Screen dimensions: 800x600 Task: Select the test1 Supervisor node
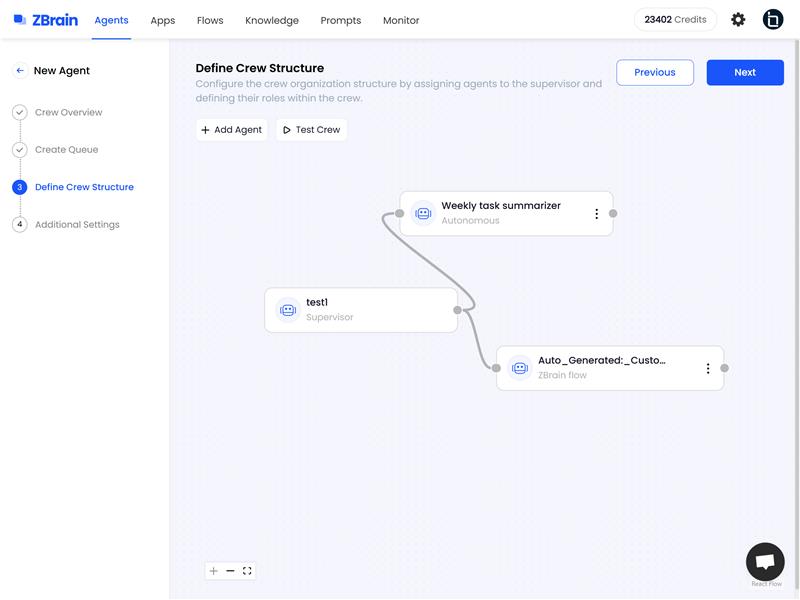tap(361, 310)
